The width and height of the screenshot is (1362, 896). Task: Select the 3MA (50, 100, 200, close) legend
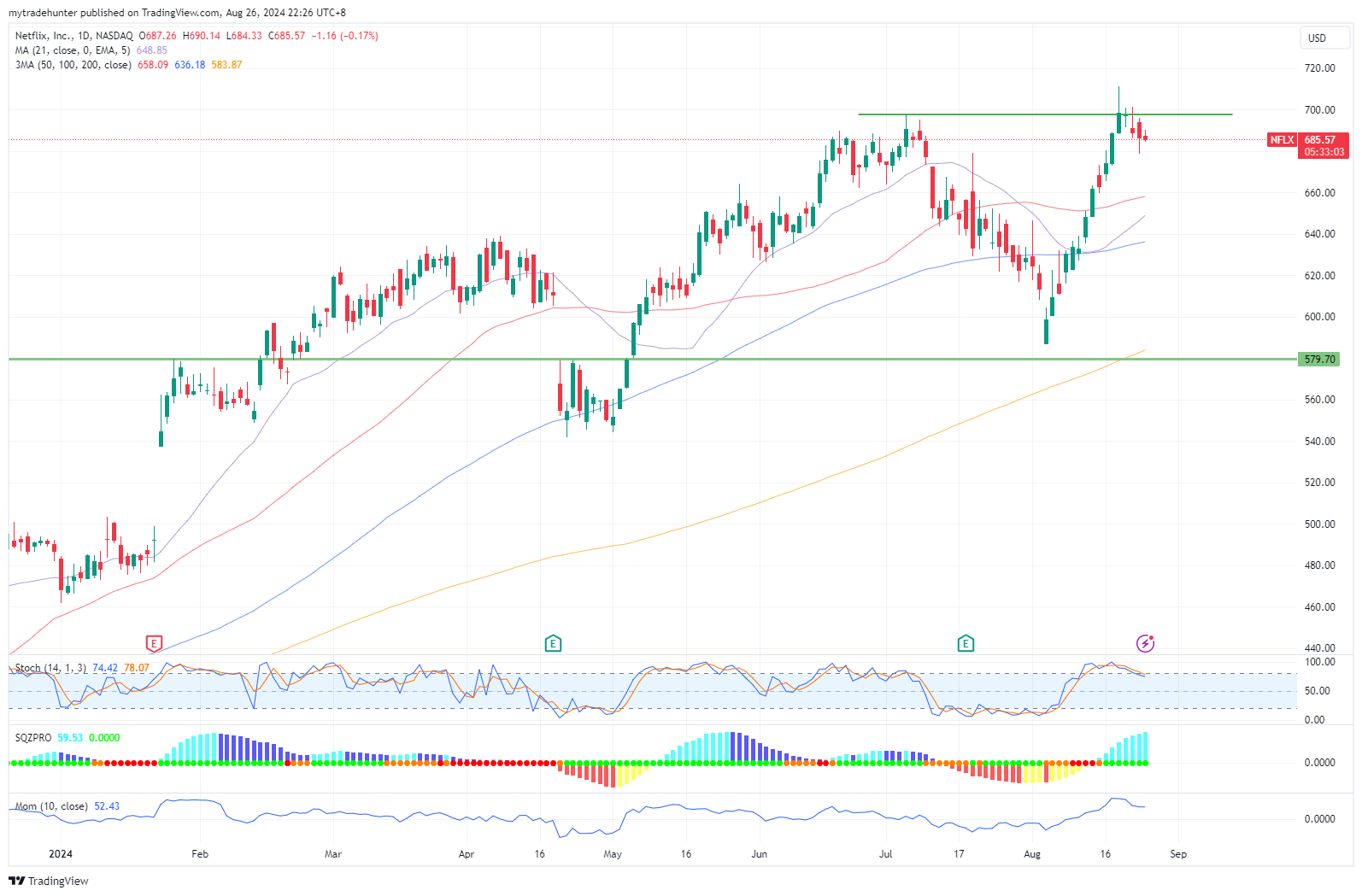click(x=73, y=65)
